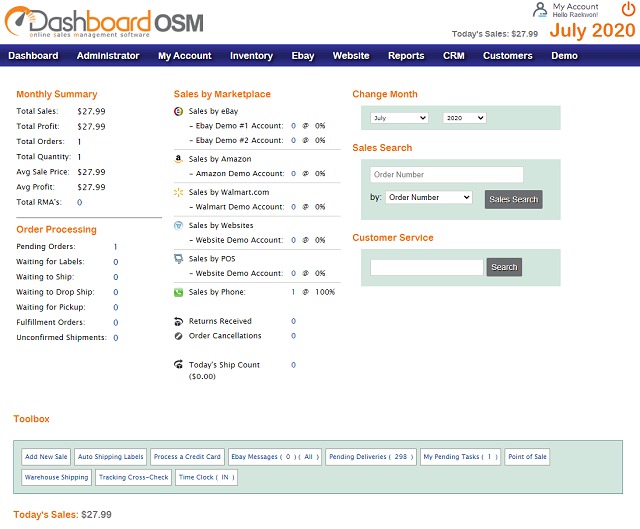Click Walmart Demo Account sales count
Viewport: 640px width, 529px height.
pos(293,207)
